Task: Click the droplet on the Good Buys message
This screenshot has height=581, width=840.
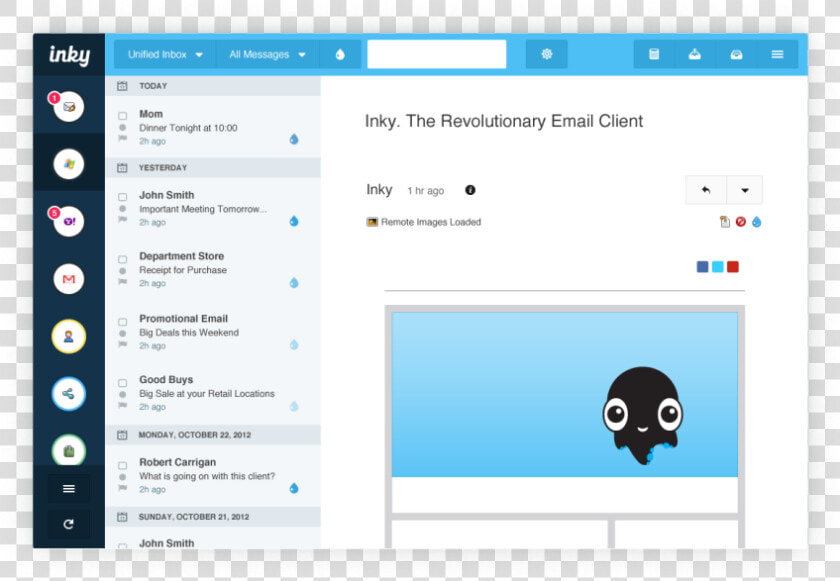Action: 294,406
